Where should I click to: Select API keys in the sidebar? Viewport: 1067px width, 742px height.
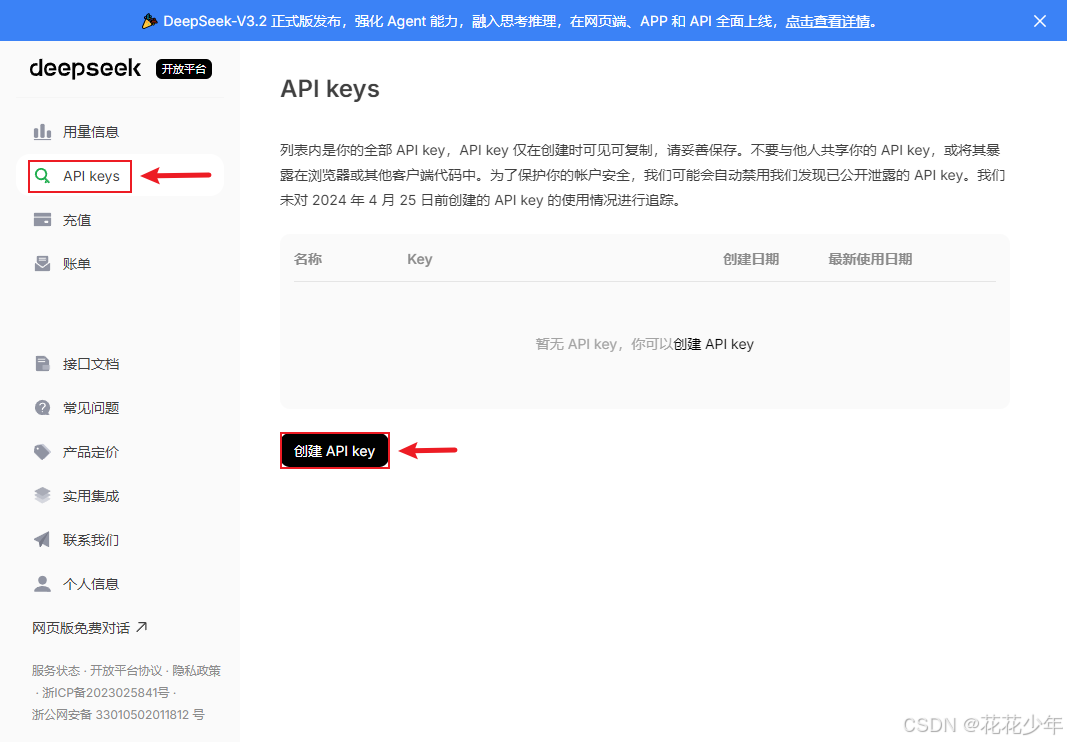pos(120,176)
